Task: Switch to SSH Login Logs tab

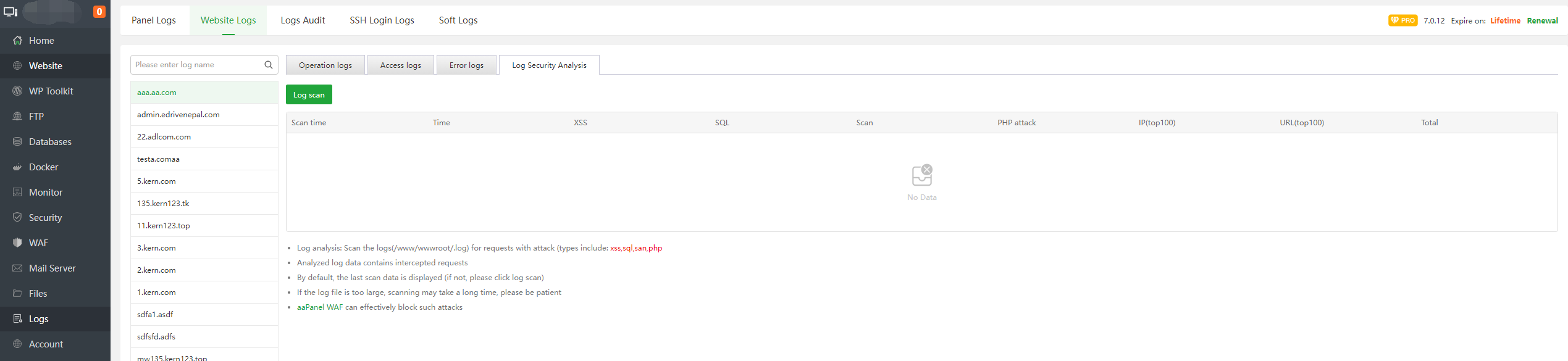Action: [382, 20]
